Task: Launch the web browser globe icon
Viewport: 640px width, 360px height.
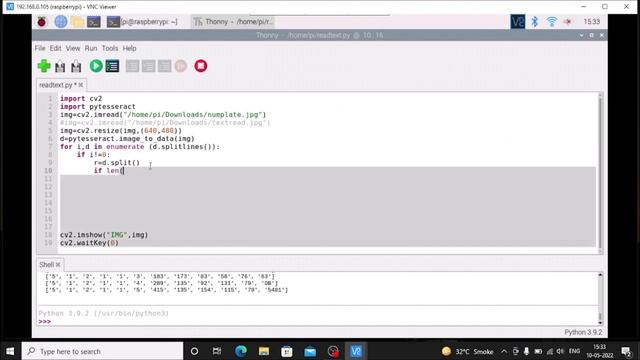Action: click(61, 22)
